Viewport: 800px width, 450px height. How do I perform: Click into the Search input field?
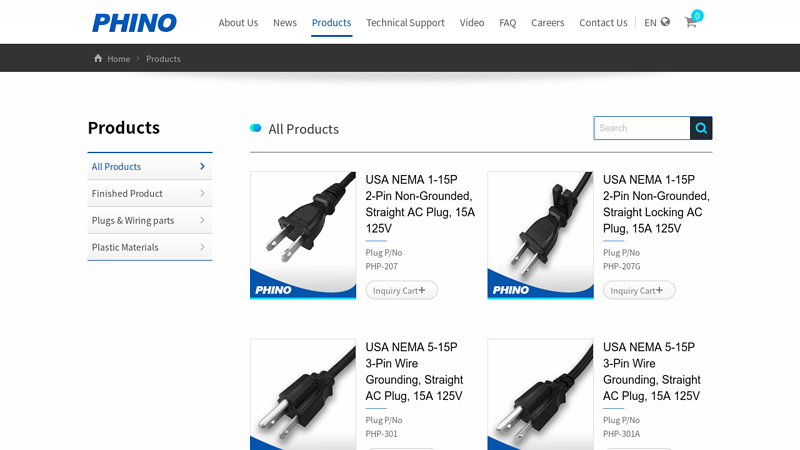point(641,128)
